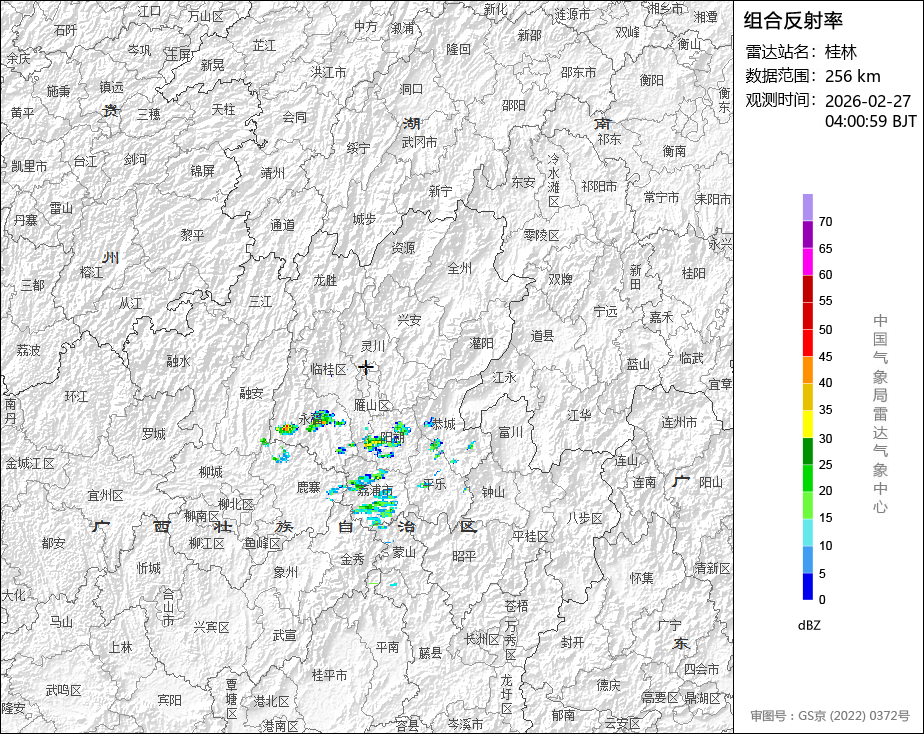
Task: Click the 组合反射率 title text
Action: [x=793, y=21]
